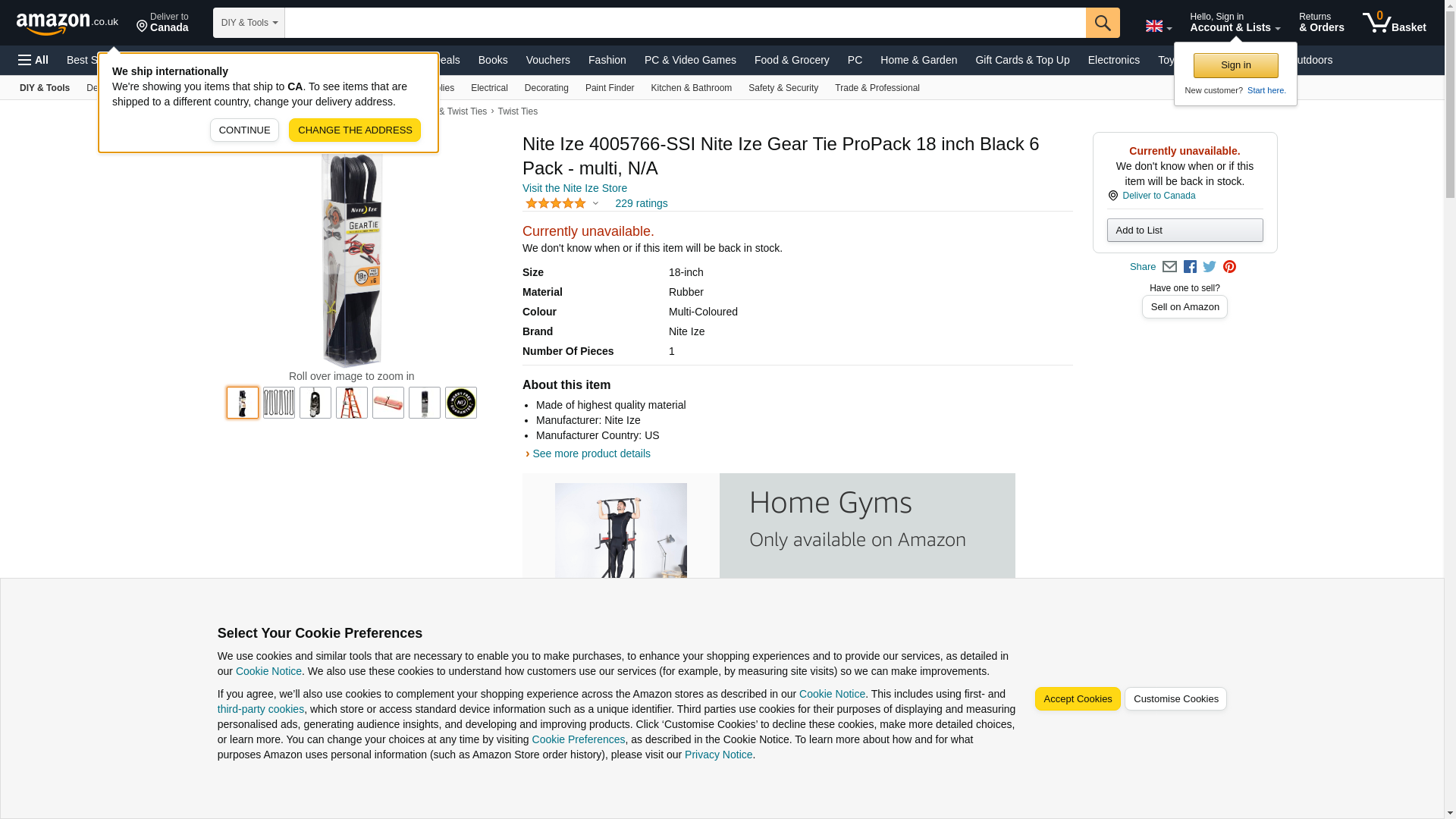Share product on Facebook icon
This screenshot has width=1456, height=819.
pos(1190,267)
